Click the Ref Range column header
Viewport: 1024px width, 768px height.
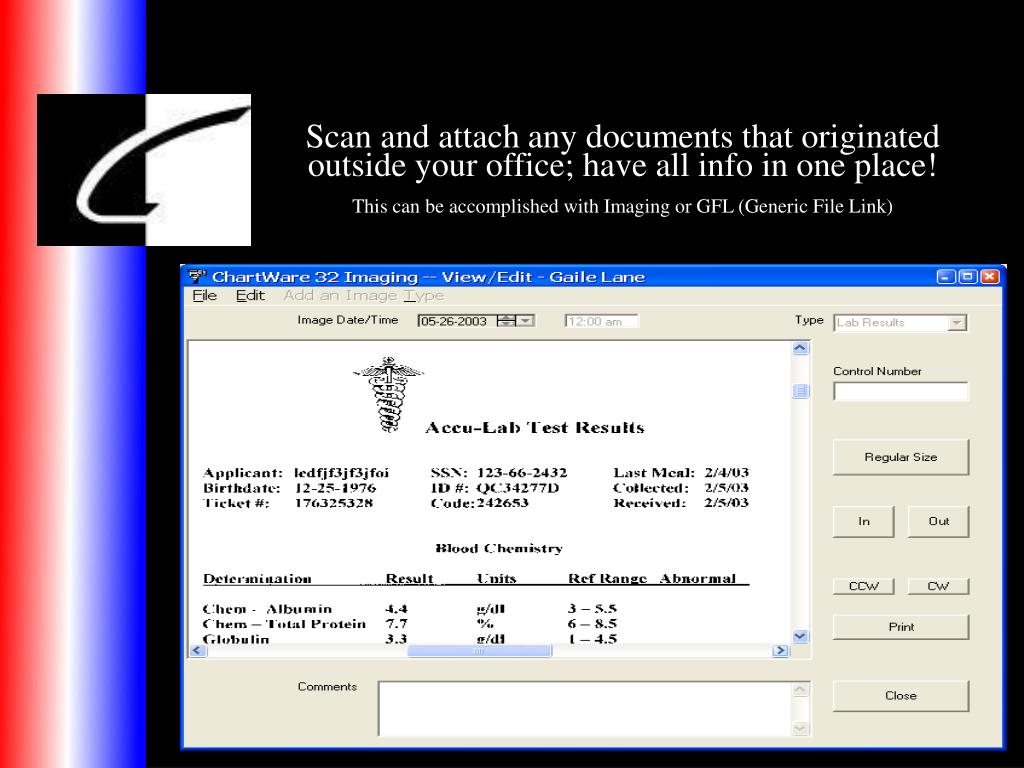point(607,579)
